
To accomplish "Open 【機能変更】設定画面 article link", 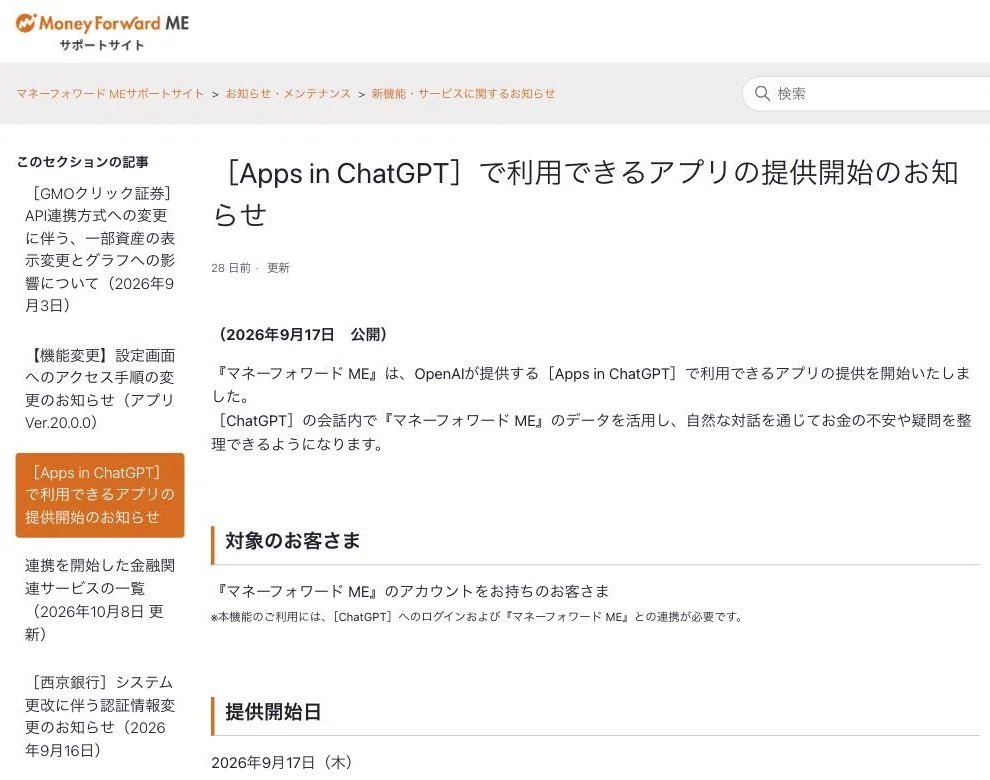I will tap(100, 388).
